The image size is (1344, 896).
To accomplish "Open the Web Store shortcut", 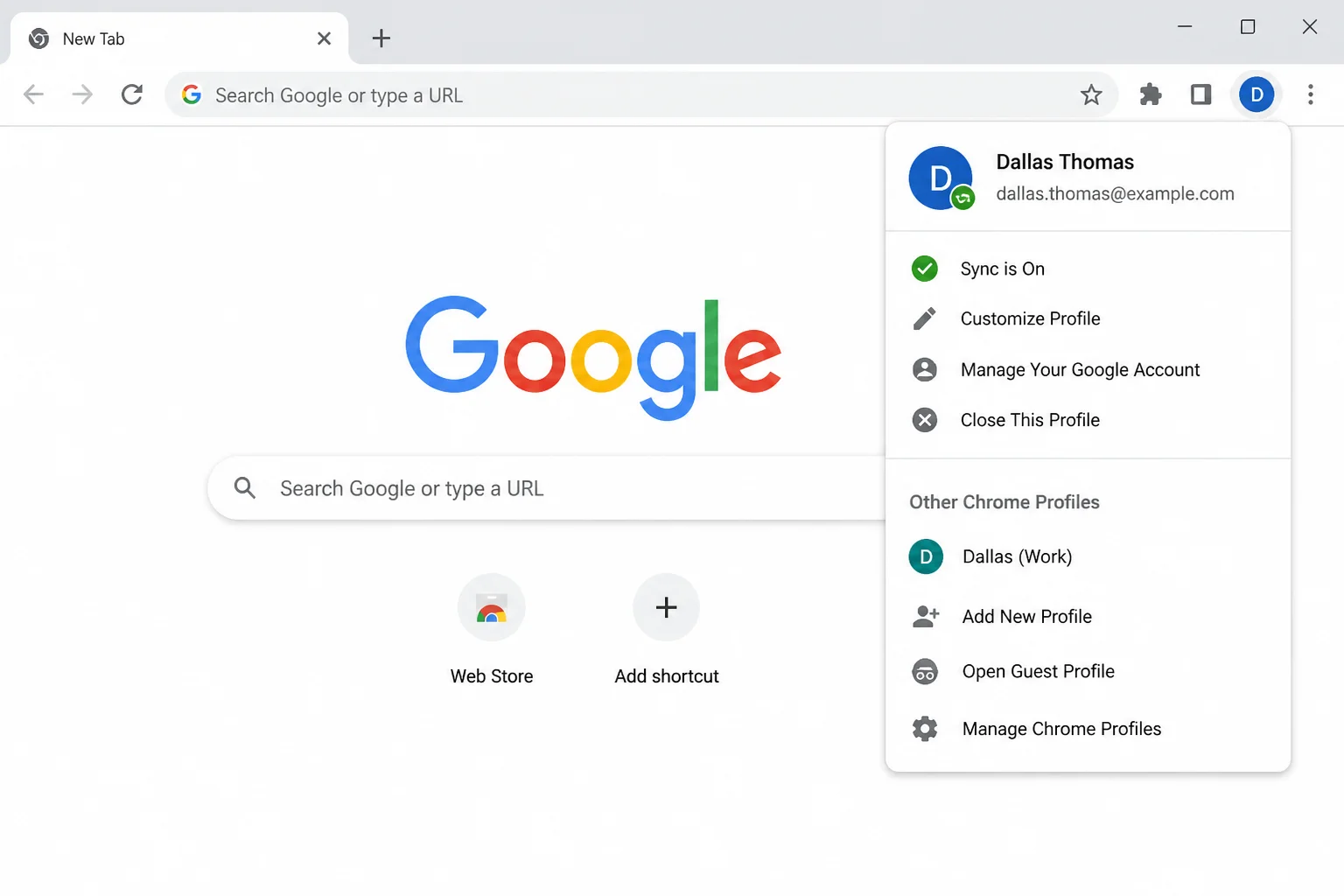I will pos(492,607).
